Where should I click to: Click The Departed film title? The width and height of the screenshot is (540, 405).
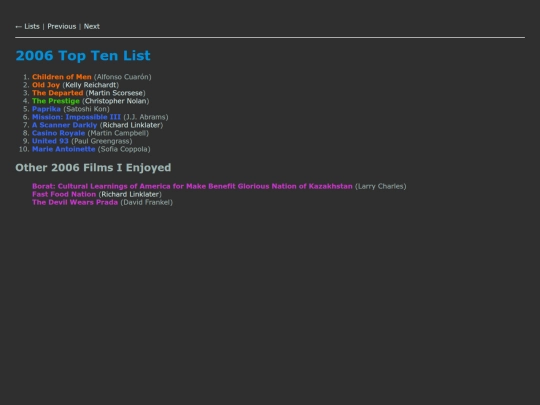[x=58, y=93]
